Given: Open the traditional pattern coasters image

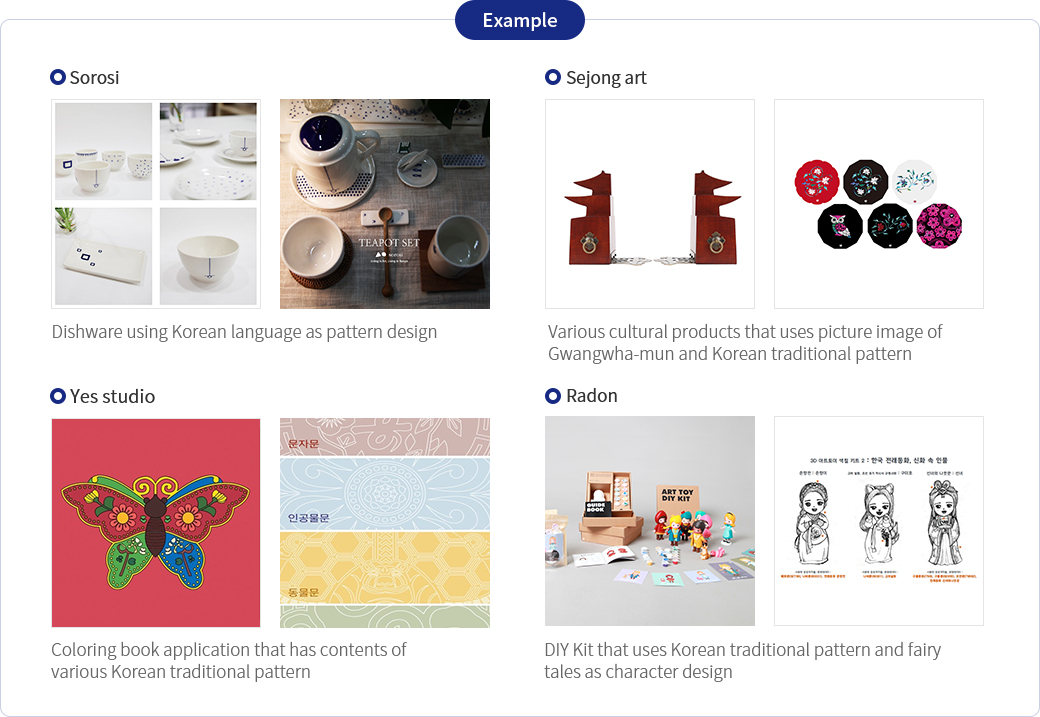Looking at the screenshot, I should 879,204.
